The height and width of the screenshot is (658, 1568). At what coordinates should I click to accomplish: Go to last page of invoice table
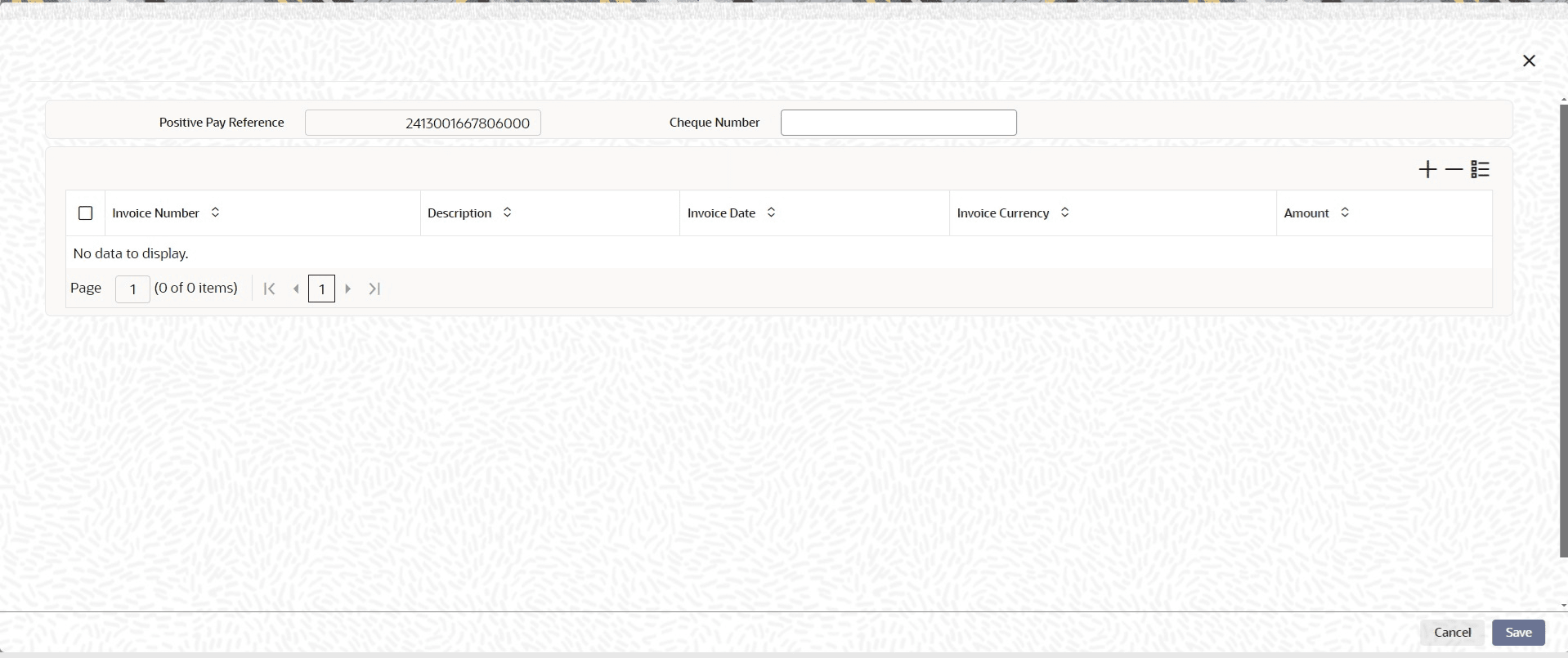(x=374, y=289)
